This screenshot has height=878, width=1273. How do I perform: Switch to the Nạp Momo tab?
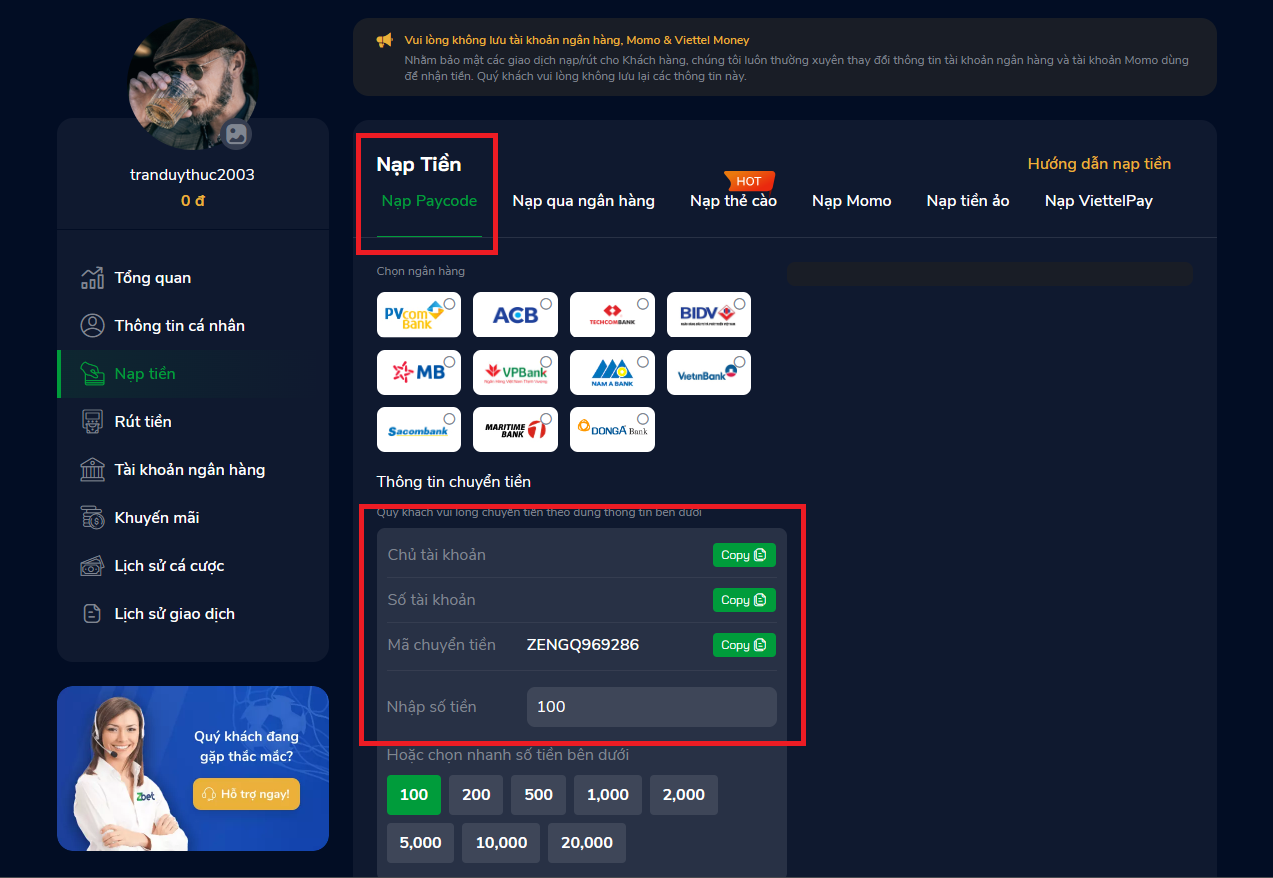(851, 200)
